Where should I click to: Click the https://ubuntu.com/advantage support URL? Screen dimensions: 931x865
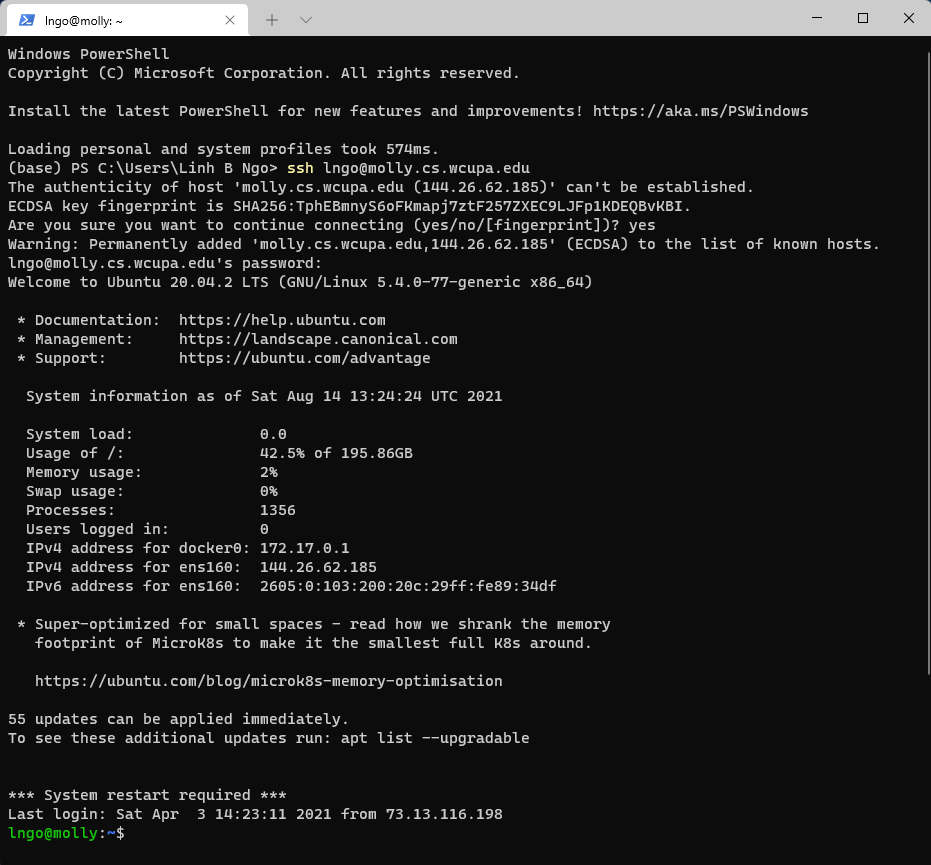tap(305, 358)
